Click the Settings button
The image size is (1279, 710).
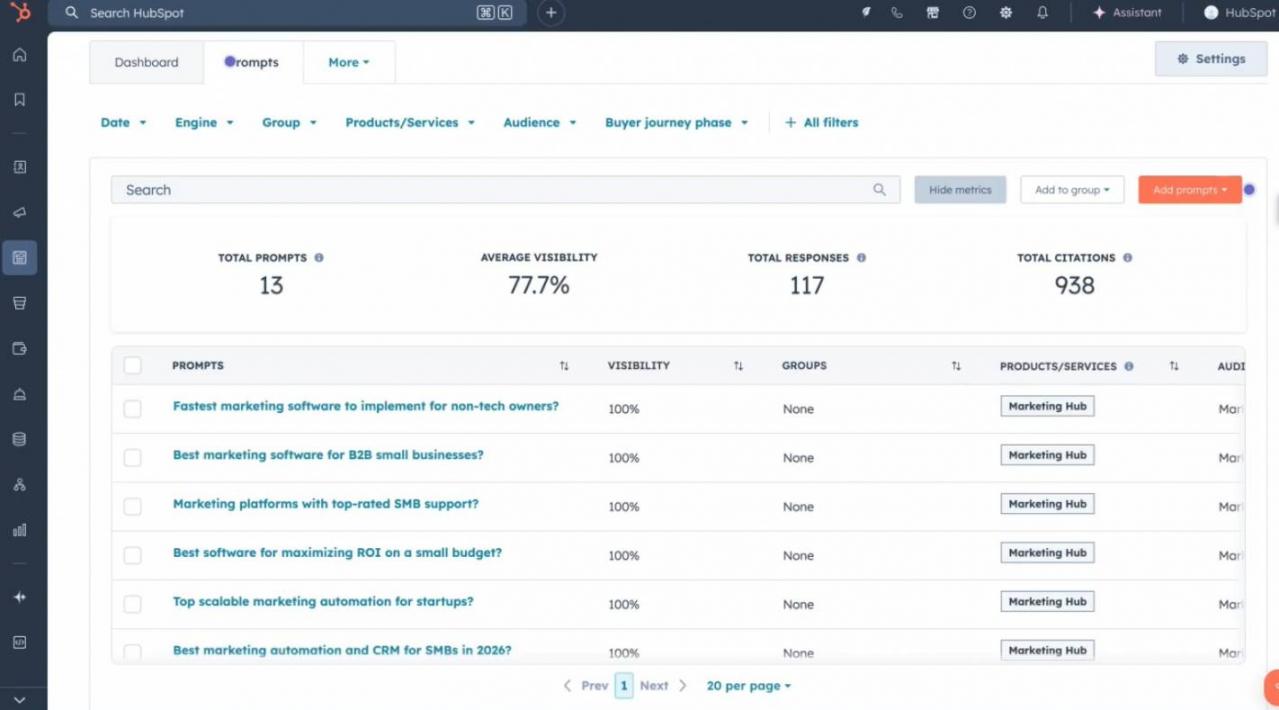tap(1211, 59)
